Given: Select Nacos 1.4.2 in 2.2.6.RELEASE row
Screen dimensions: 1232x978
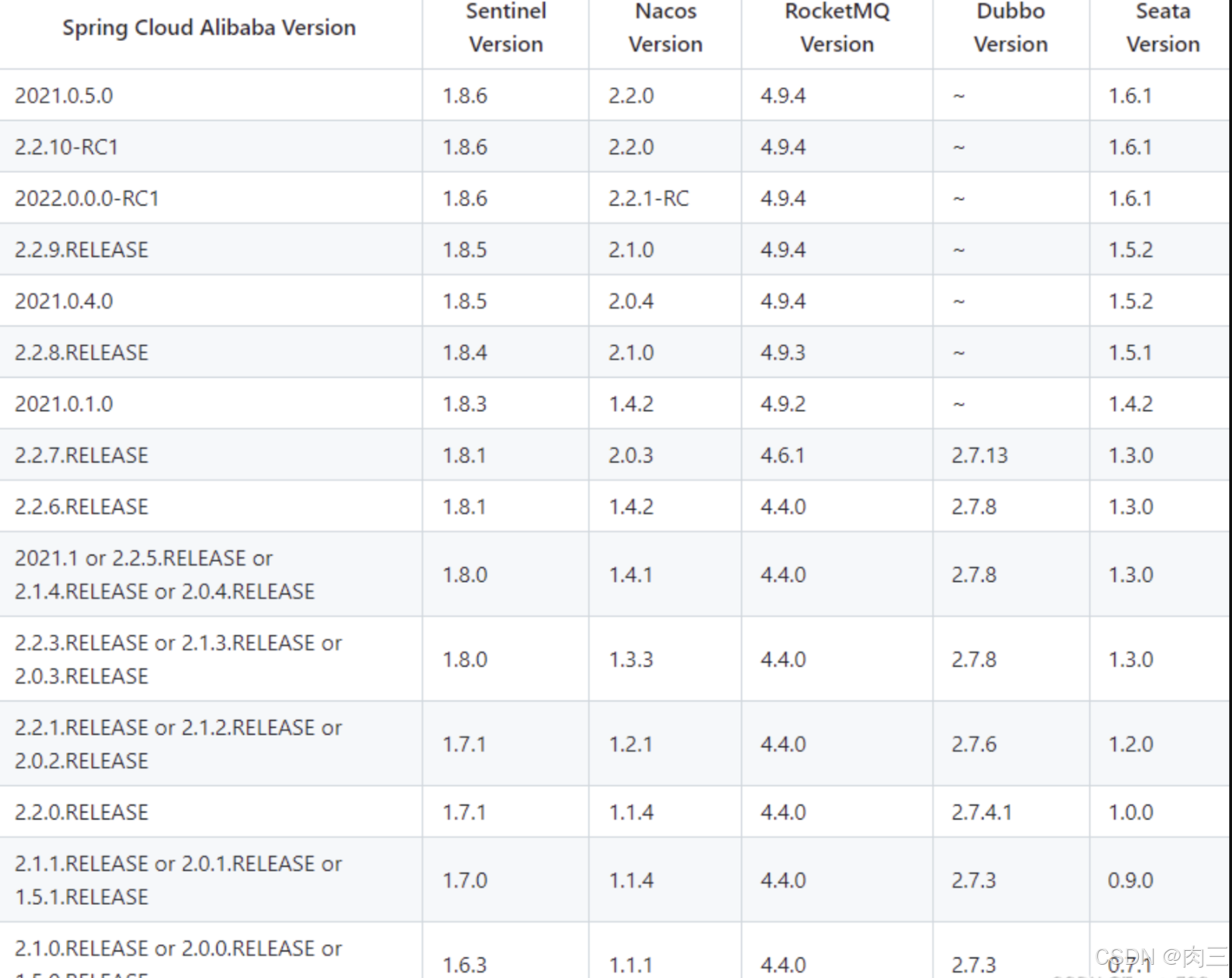Looking at the screenshot, I should (x=631, y=506).
